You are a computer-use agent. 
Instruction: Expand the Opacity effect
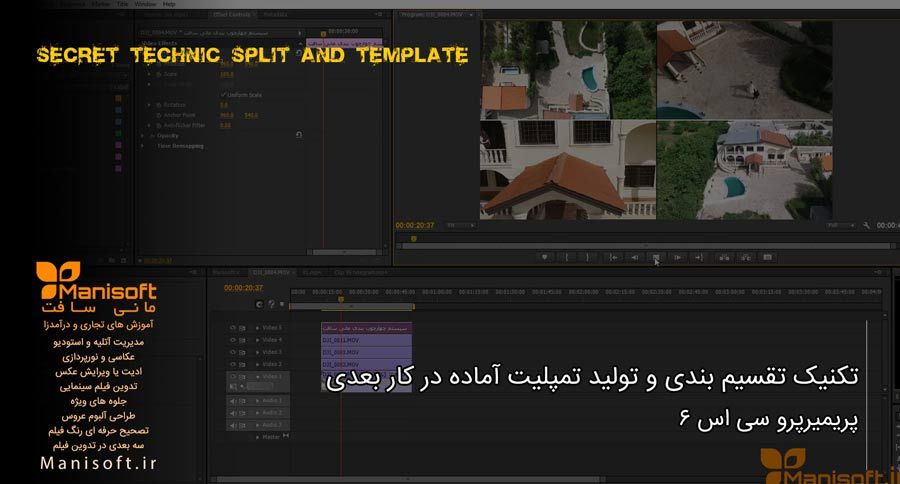[143, 136]
